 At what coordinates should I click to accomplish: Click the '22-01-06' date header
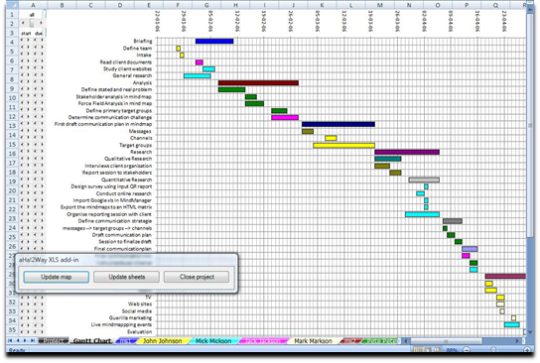pos(157,21)
